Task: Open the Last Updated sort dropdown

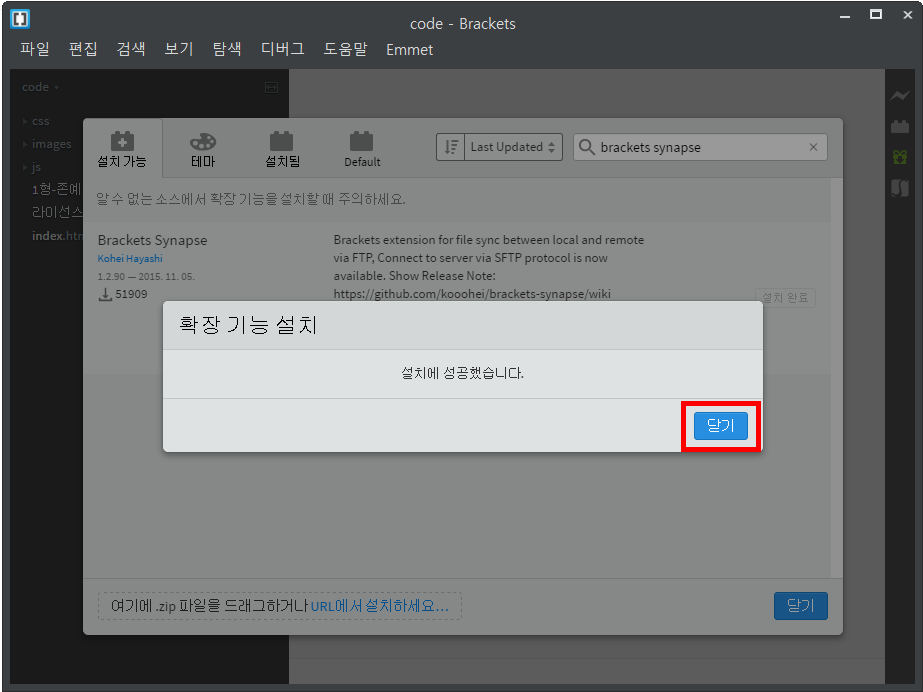Action: coord(513,147)
